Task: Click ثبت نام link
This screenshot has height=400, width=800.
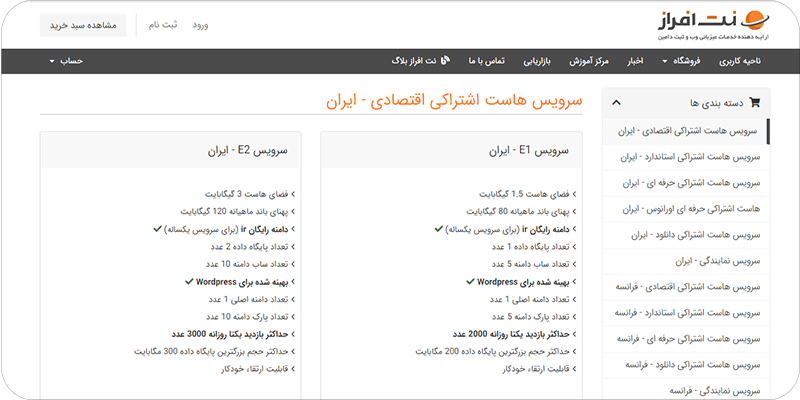Action: point(163,25)
